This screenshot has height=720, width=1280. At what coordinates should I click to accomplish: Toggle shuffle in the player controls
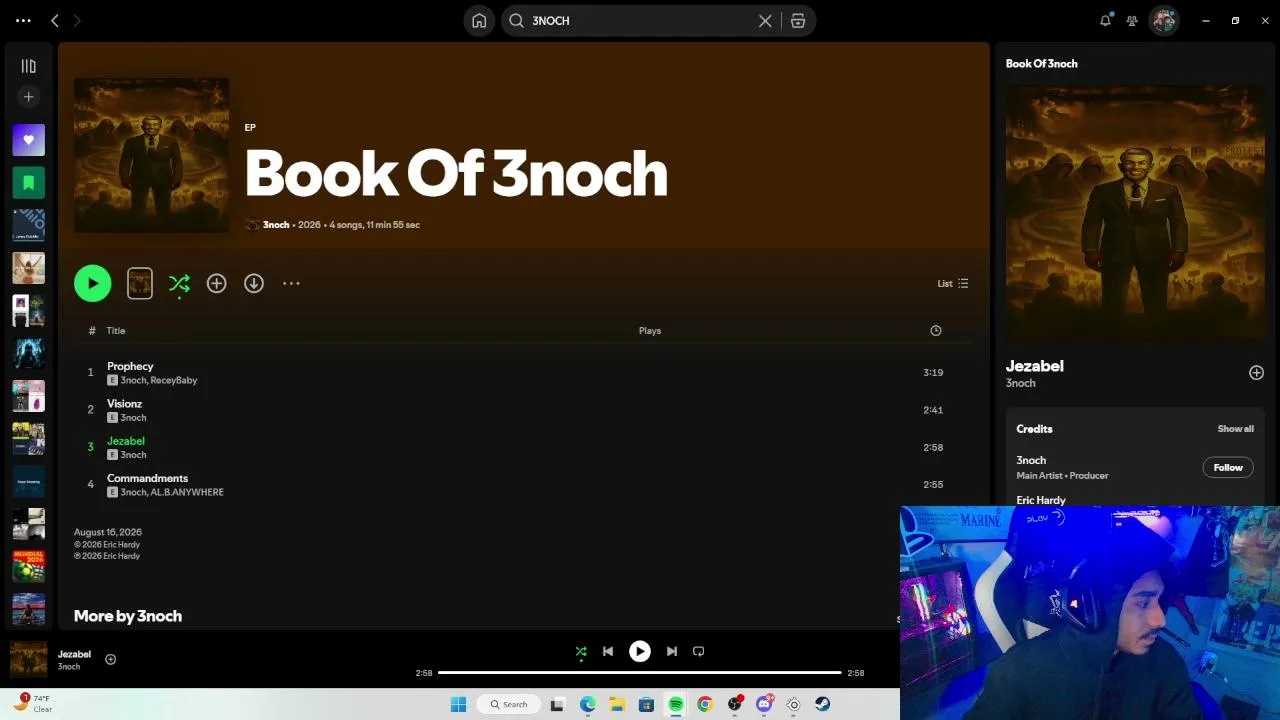pyautogui.click(x=581, y=652)
